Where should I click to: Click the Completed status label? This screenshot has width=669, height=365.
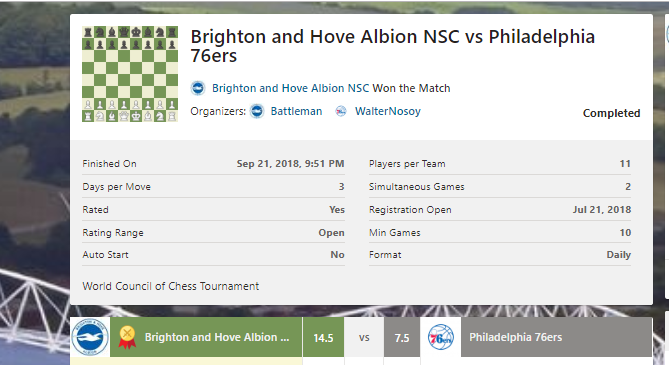point(611,113)
